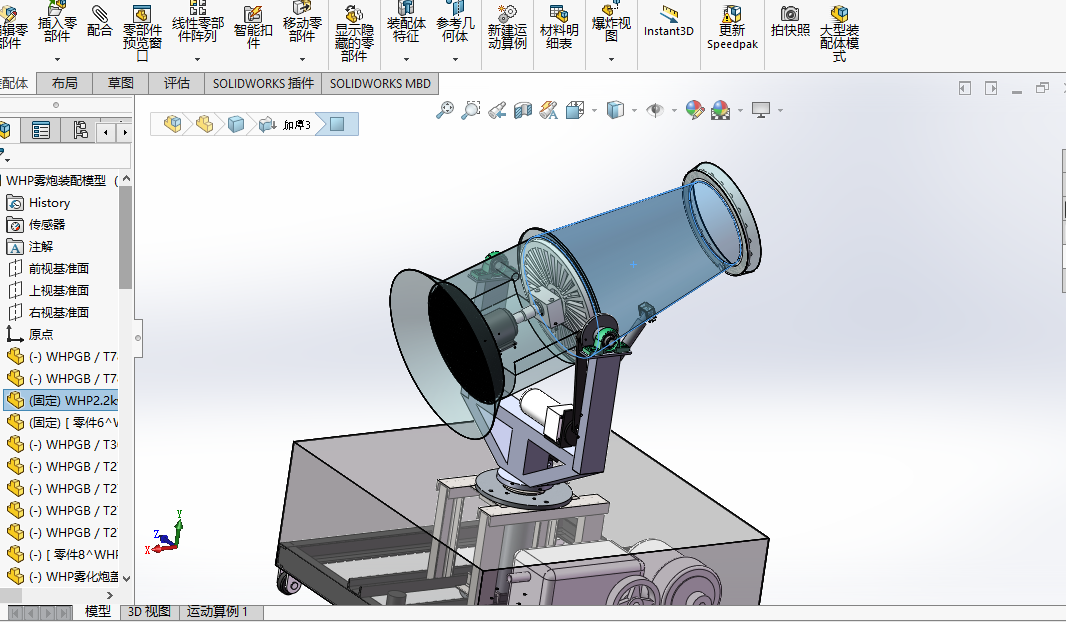Click Edit Appearance color ball icon
The width and height of the screenshot is (1066, 622).
click(x=695, y=110)
